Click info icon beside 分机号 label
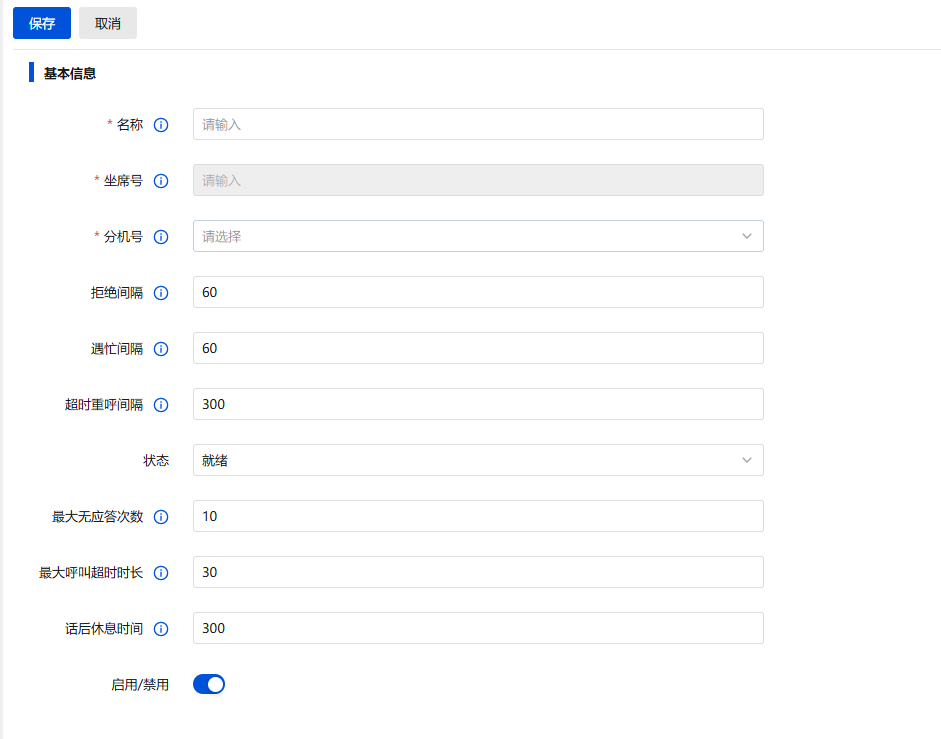 [x=161, y=237]
